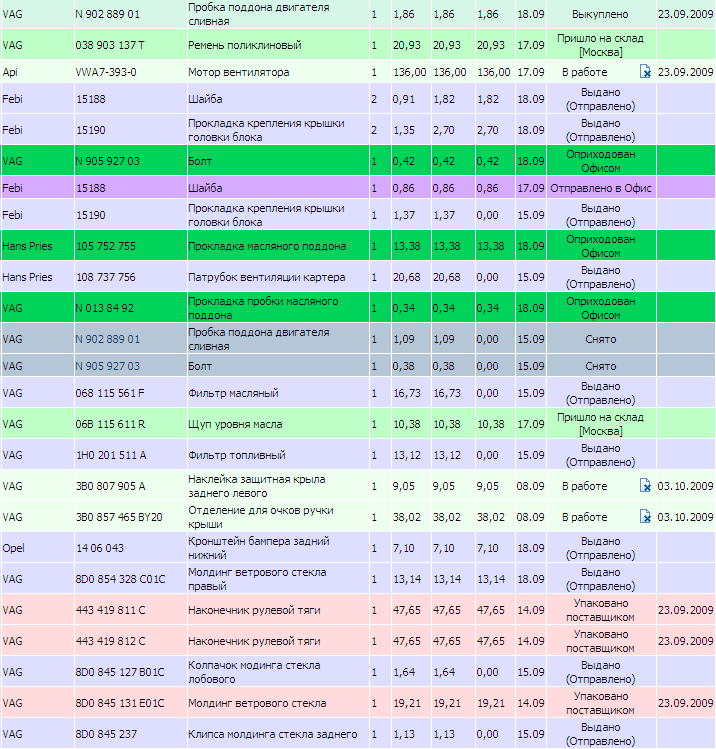Select part number 3B0 857 465 BY20
Image resolution: width=716 pixels, height=749 pixels.
[119, 517]
